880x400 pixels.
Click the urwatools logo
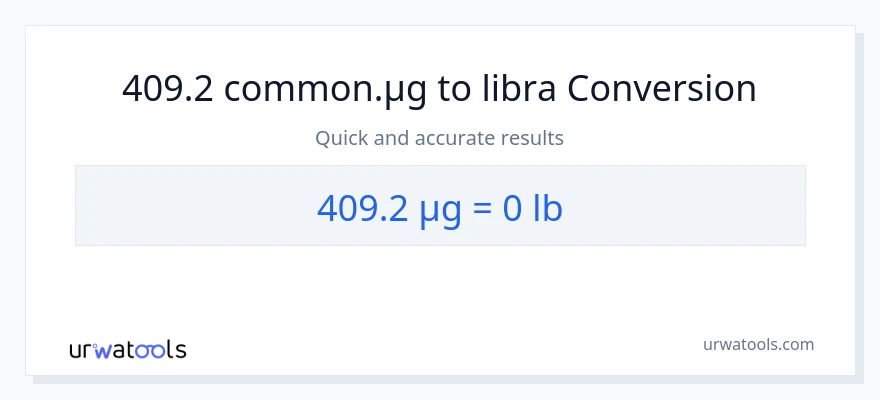point(127,350)
